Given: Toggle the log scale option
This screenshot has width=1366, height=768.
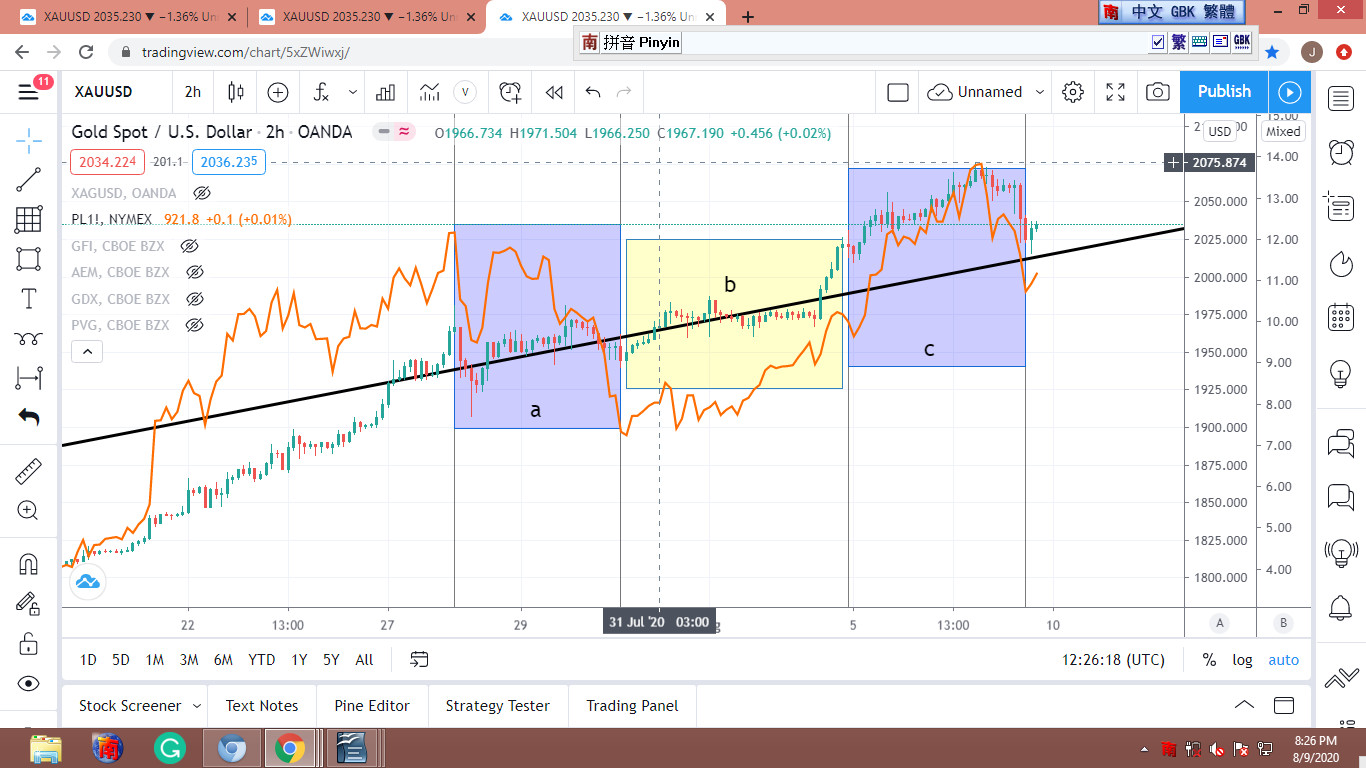Looking at the screenshot, I should (1242, 660).
